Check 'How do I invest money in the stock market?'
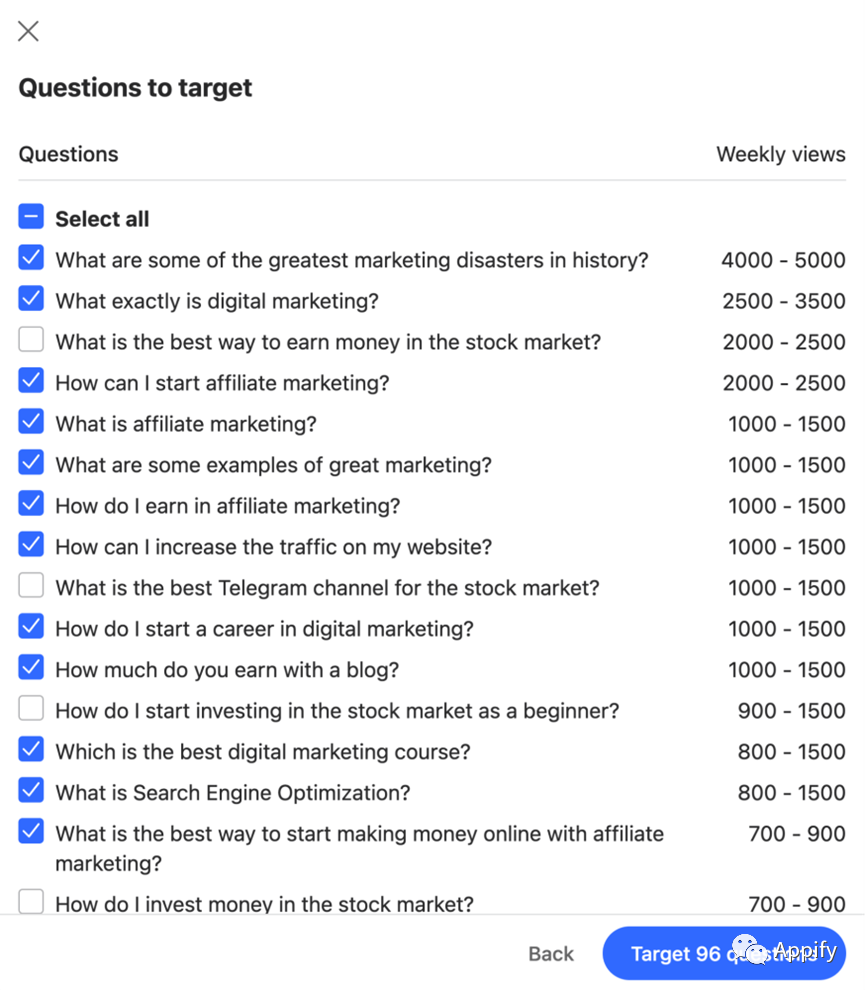Screen dimensions: 865x990 click(31, 902)
